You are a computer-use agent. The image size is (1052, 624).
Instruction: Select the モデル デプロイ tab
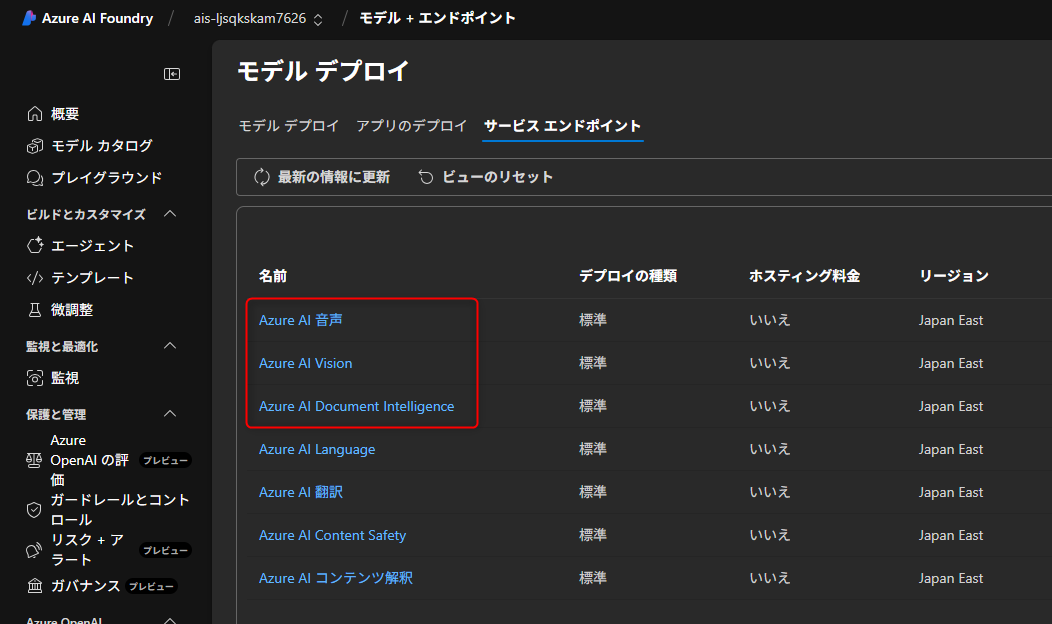291,126
